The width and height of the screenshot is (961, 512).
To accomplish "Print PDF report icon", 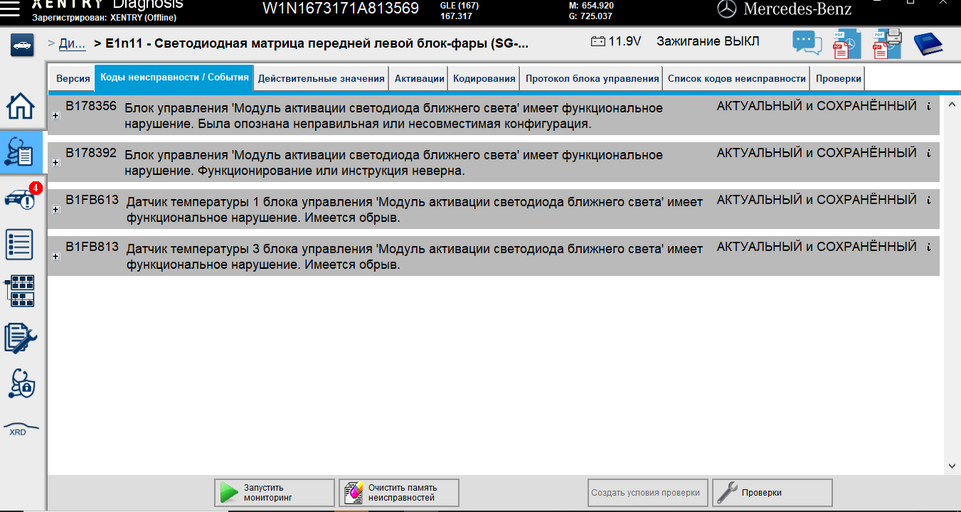I will click(887, 44).
